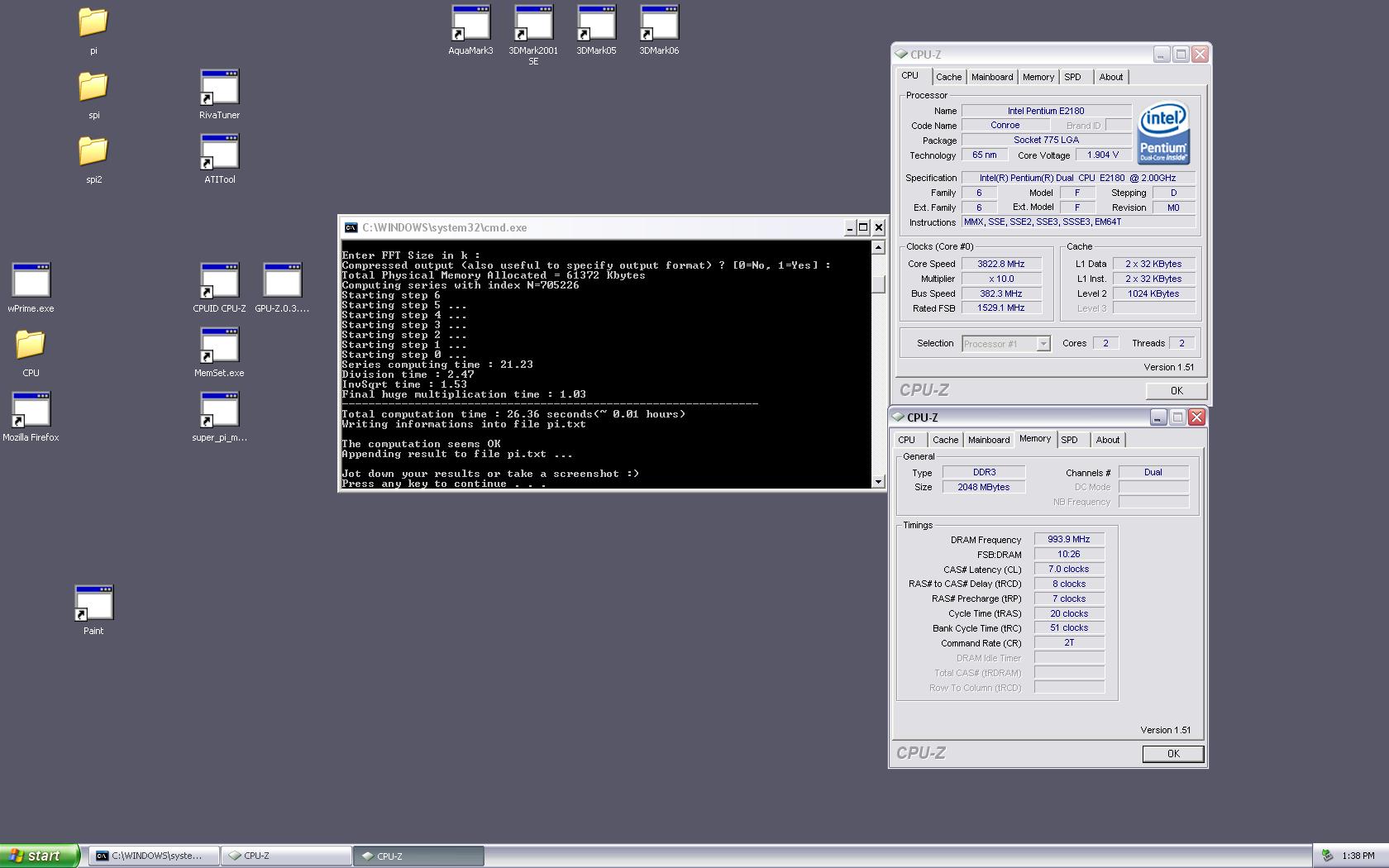Screen dimensions: 1389x868
Task: Switch to Cache tab in lower CPU-Z
Action: (x=945, y=440)
